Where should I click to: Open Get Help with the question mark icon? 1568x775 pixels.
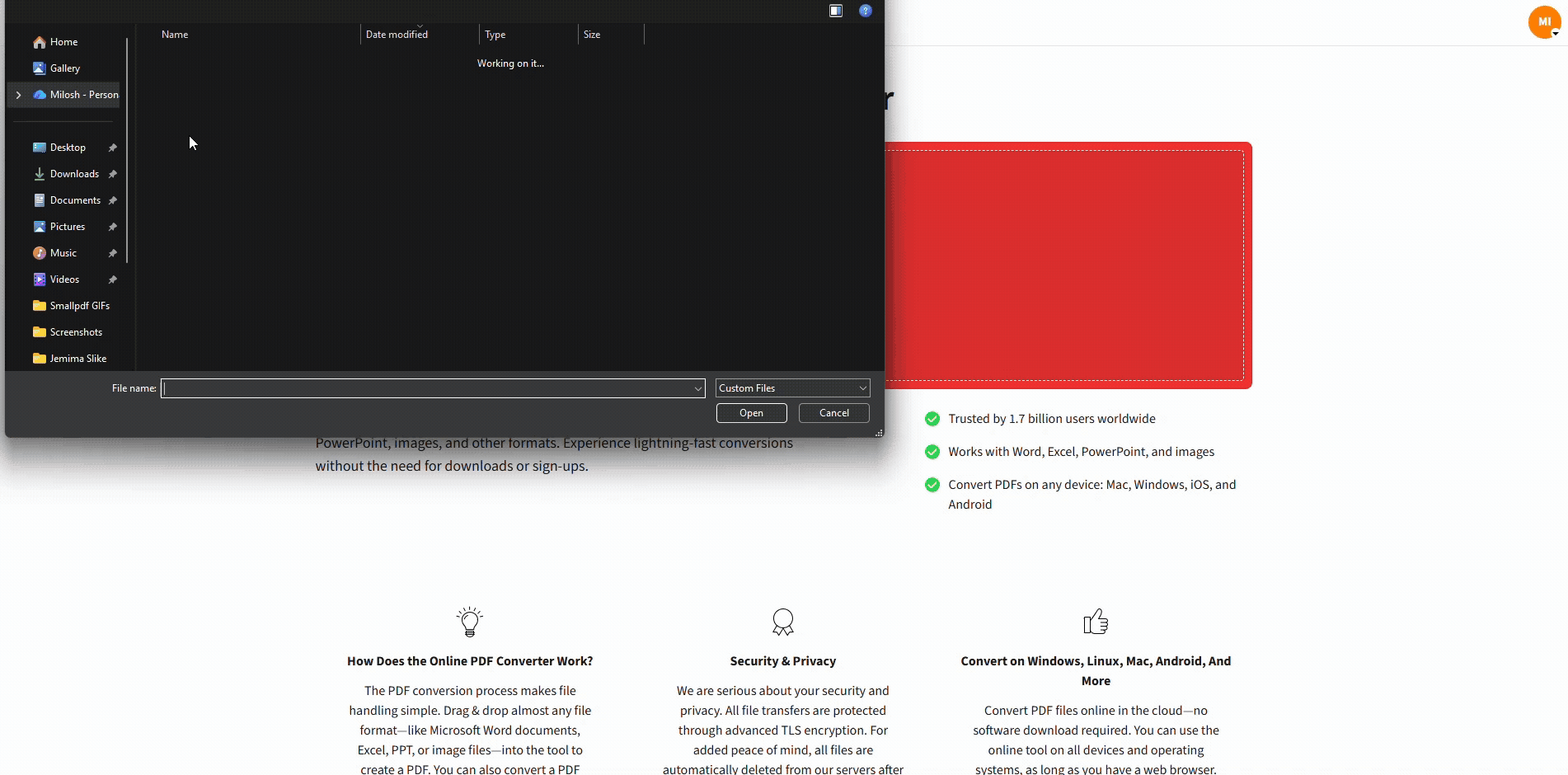click(x=865, y=11)
